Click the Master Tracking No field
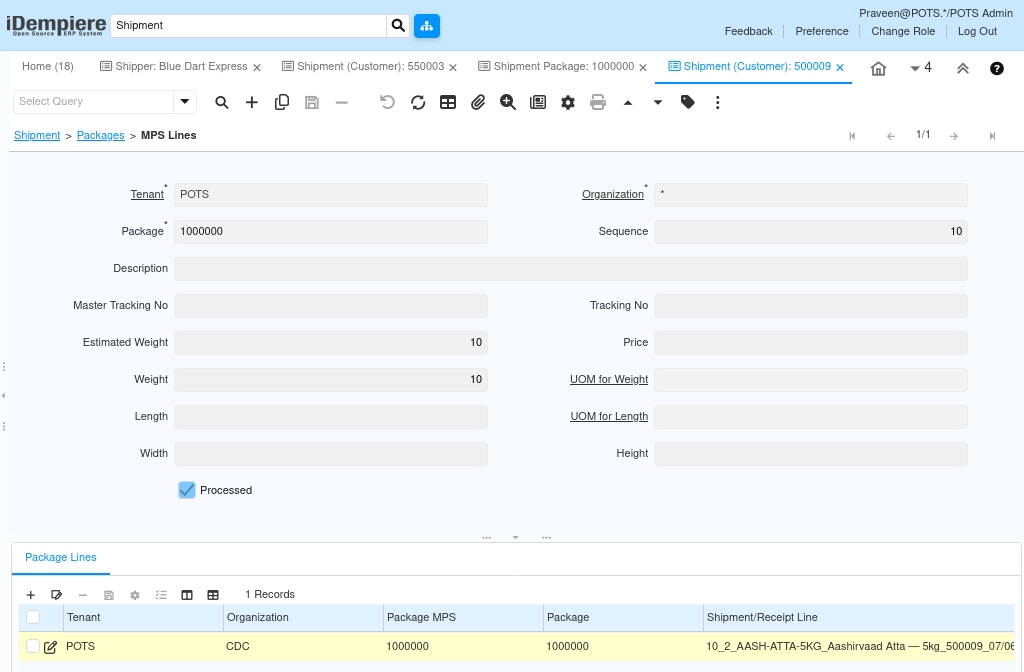The image size is (1024, 672). (330, 306)
